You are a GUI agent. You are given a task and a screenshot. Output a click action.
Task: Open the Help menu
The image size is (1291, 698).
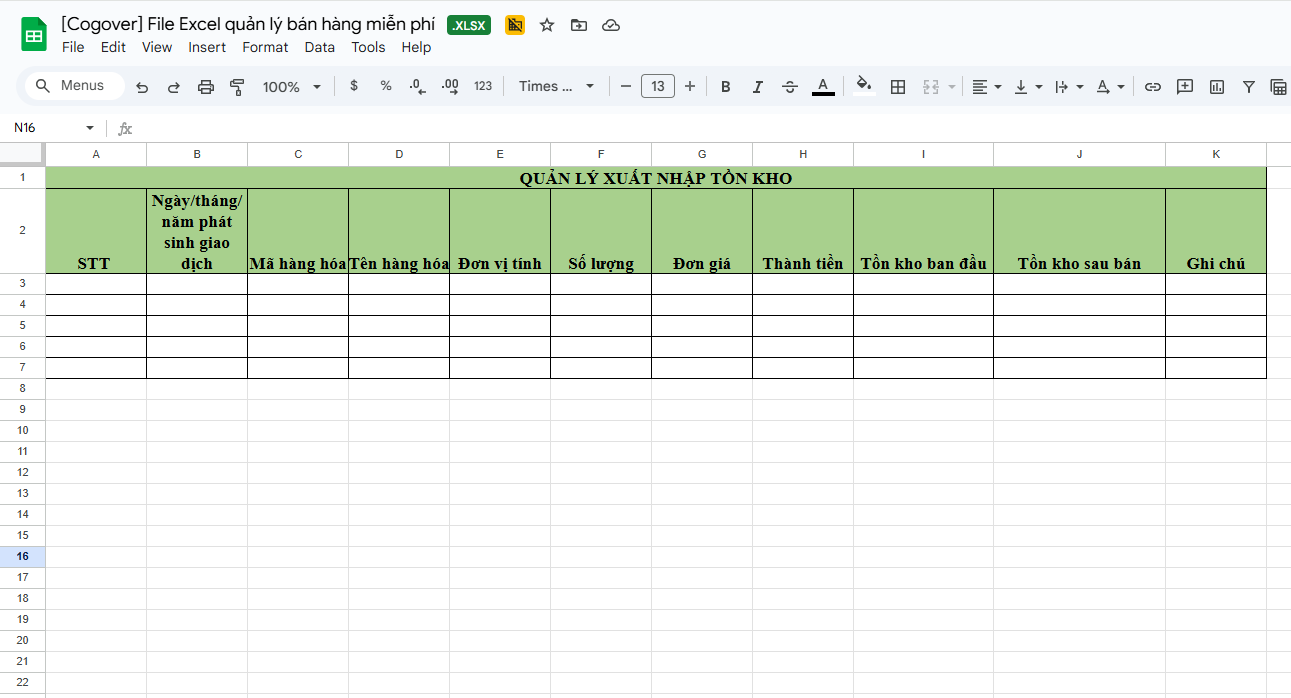pos(416,47)
